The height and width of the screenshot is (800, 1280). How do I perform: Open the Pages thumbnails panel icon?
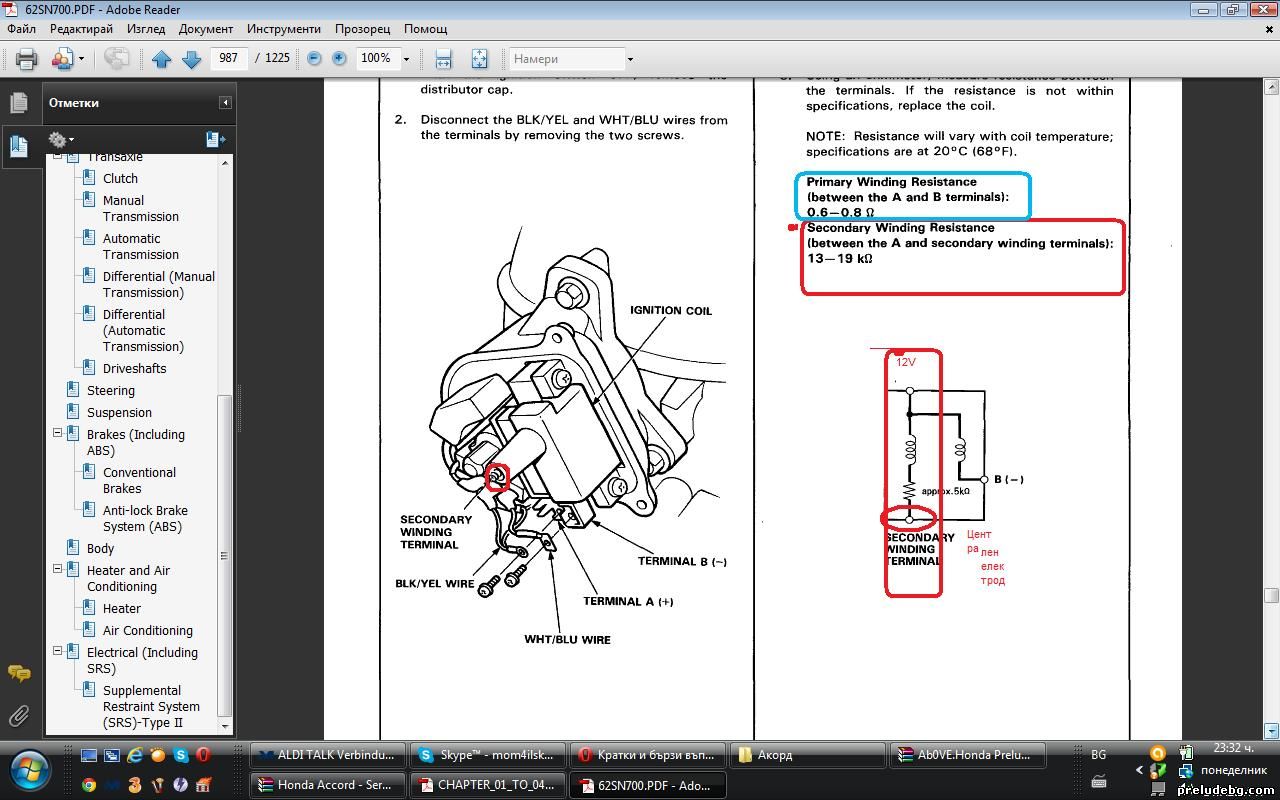coord(18,103)
